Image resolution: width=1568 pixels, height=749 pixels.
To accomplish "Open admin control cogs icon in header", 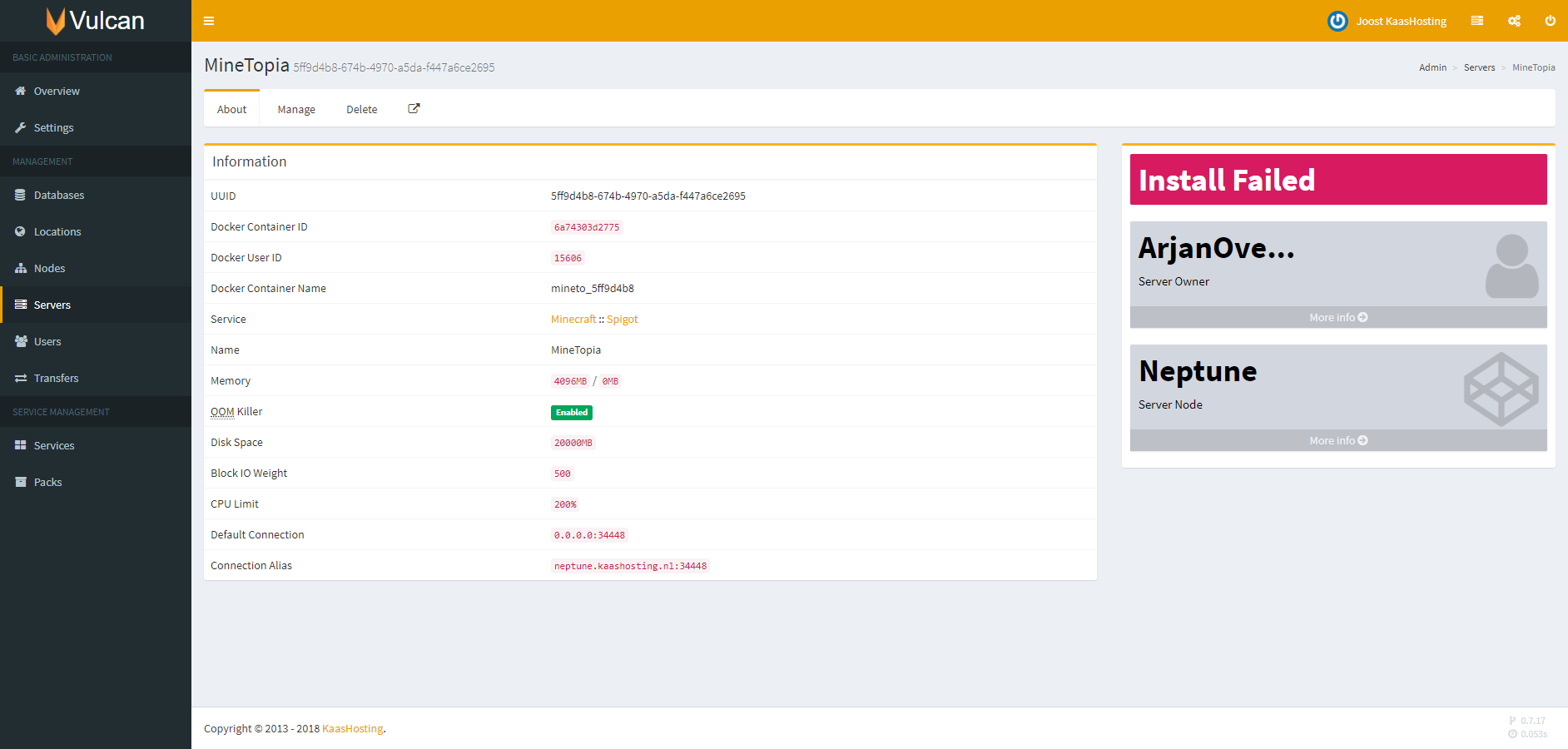I will (1514, 21).
